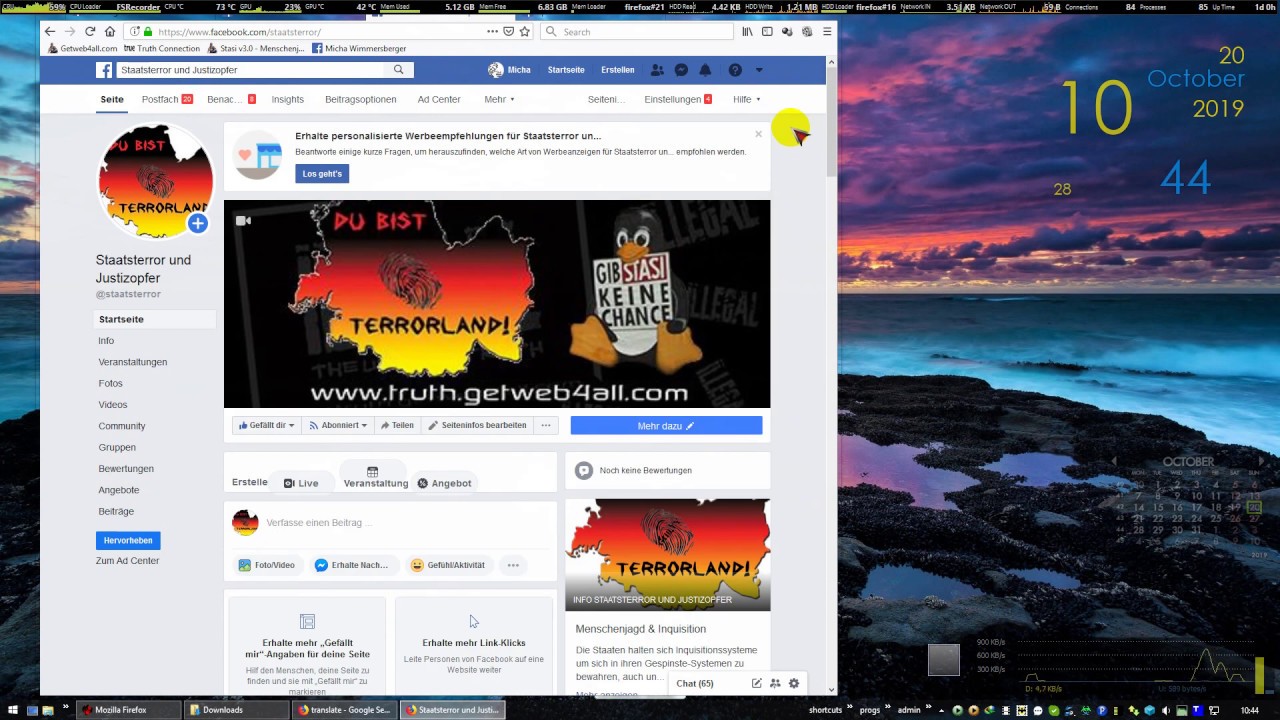1280x720 pixels.
Task: Expand Facebook account dropdown arrow
Action: point(759,70)
